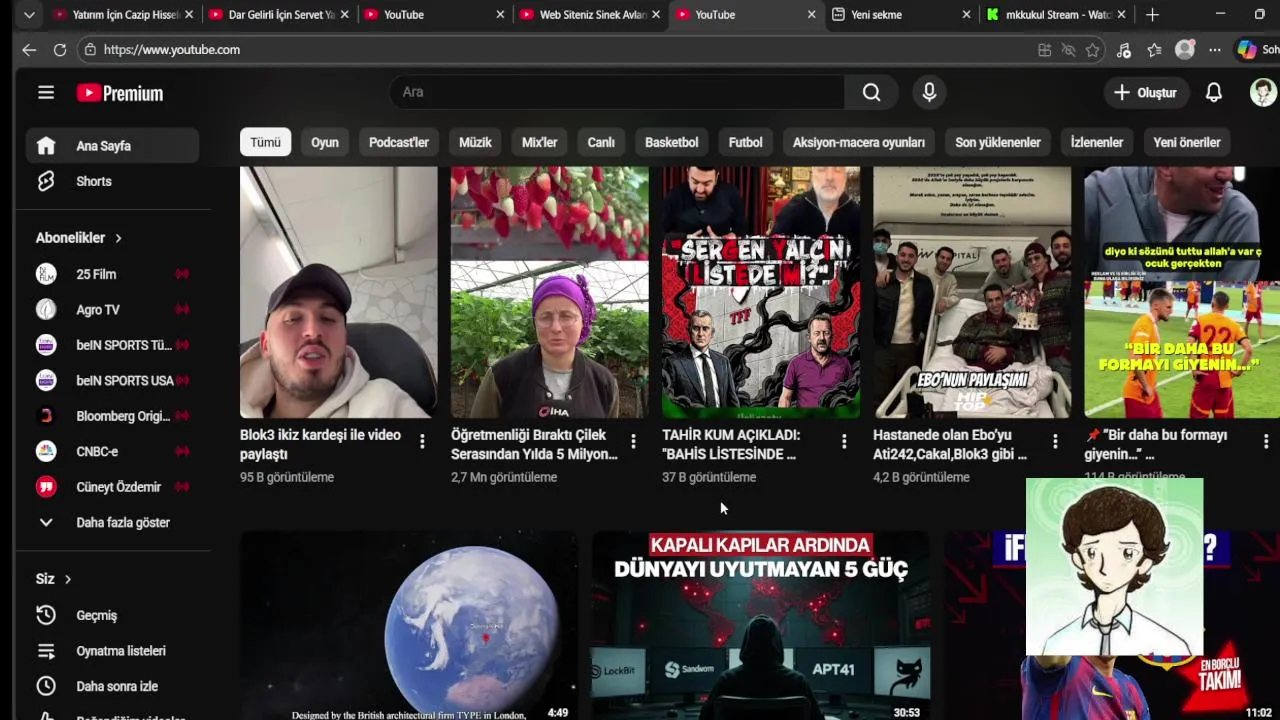
Task: Click the YouTube Premium logo
Action: click(120, 93)
